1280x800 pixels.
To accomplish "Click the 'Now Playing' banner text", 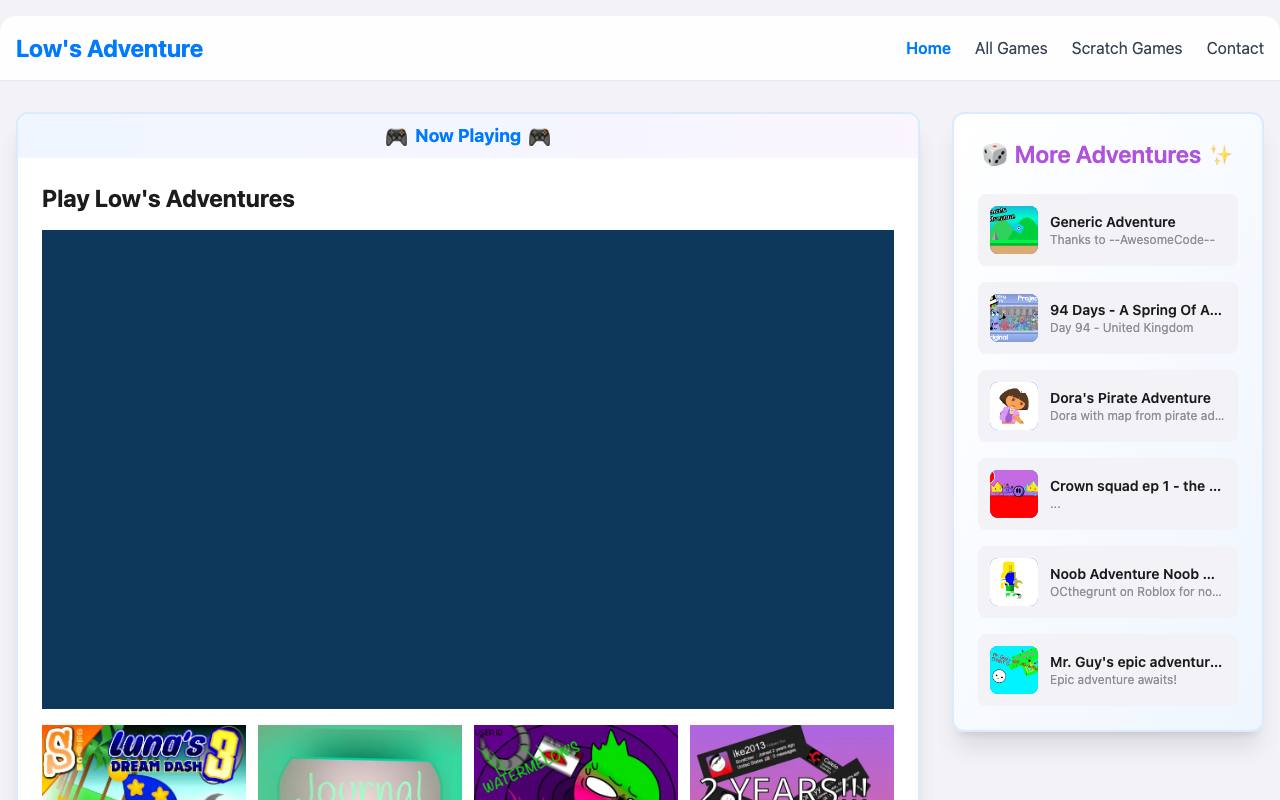I will coord(468,136).
